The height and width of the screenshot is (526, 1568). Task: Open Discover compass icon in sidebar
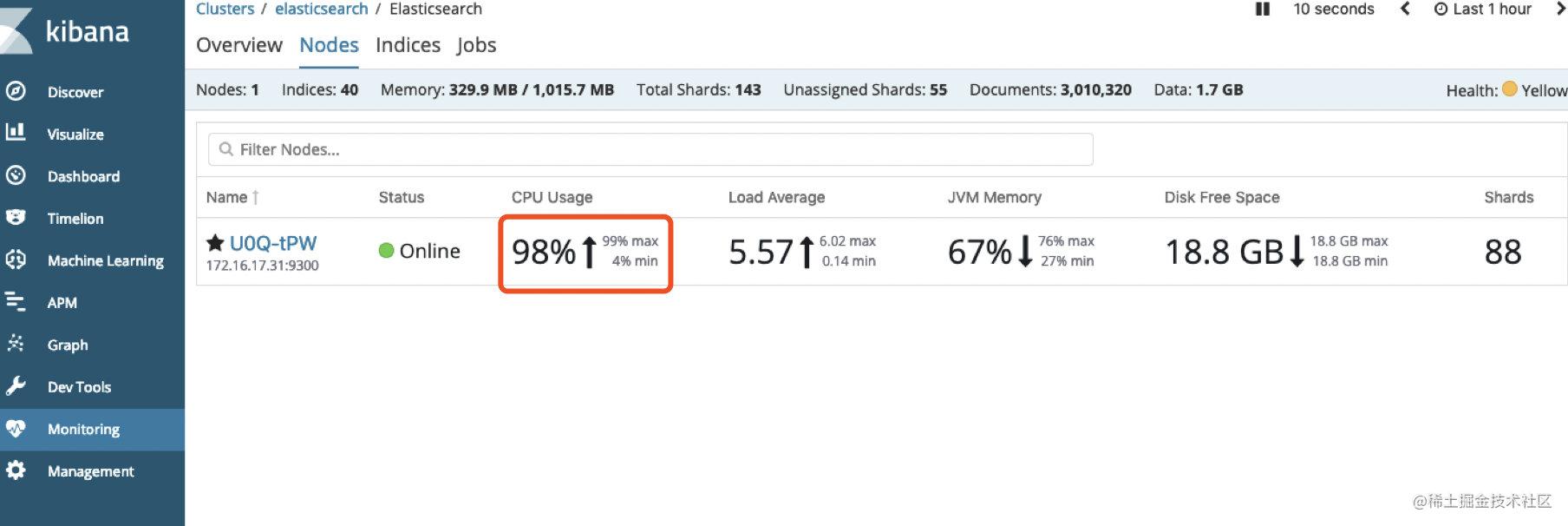pyautogui.click(x=16, y=91)
